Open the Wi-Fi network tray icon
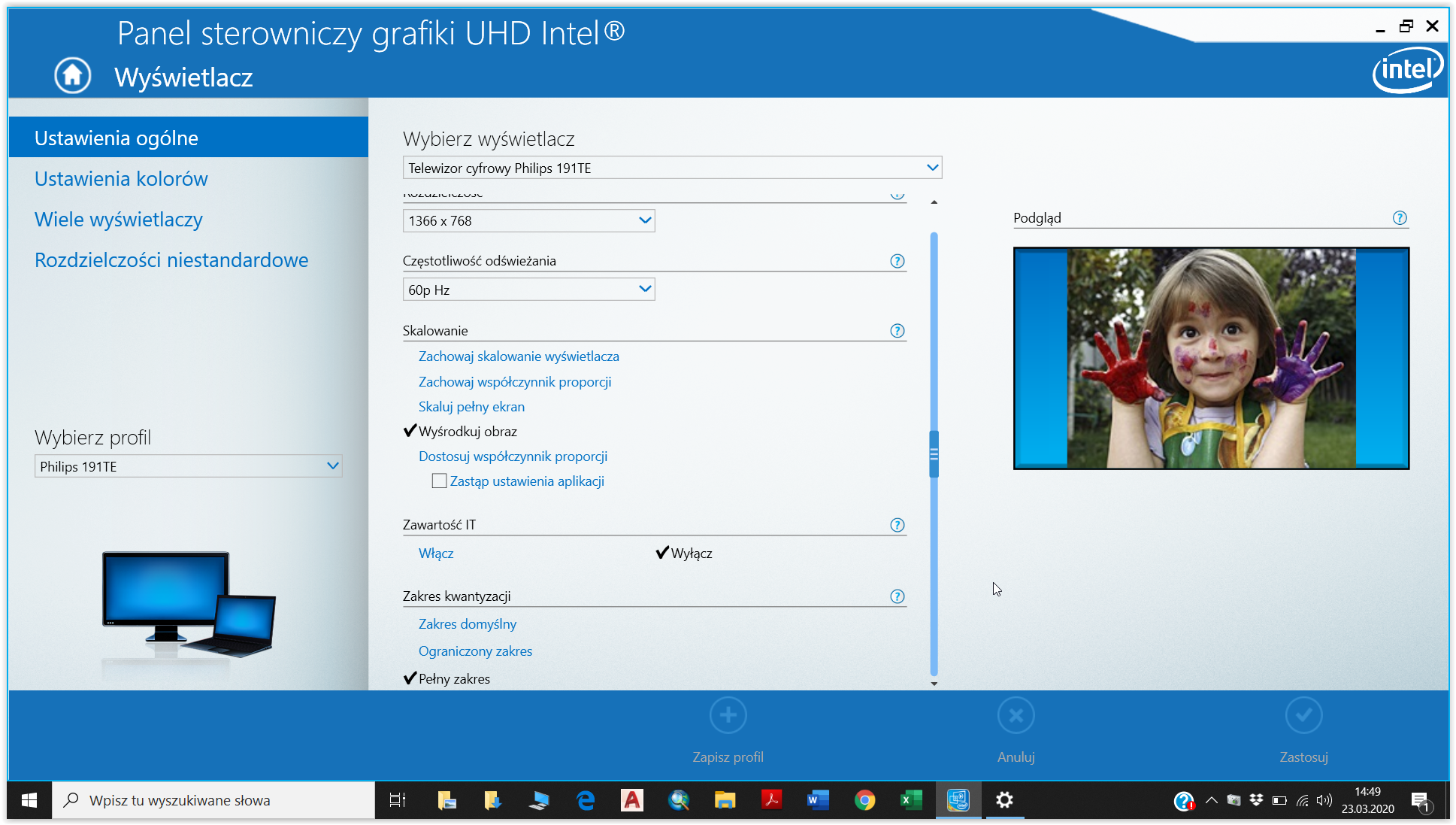This screenshot has height=825, width=1456. tap(1303, 800)
